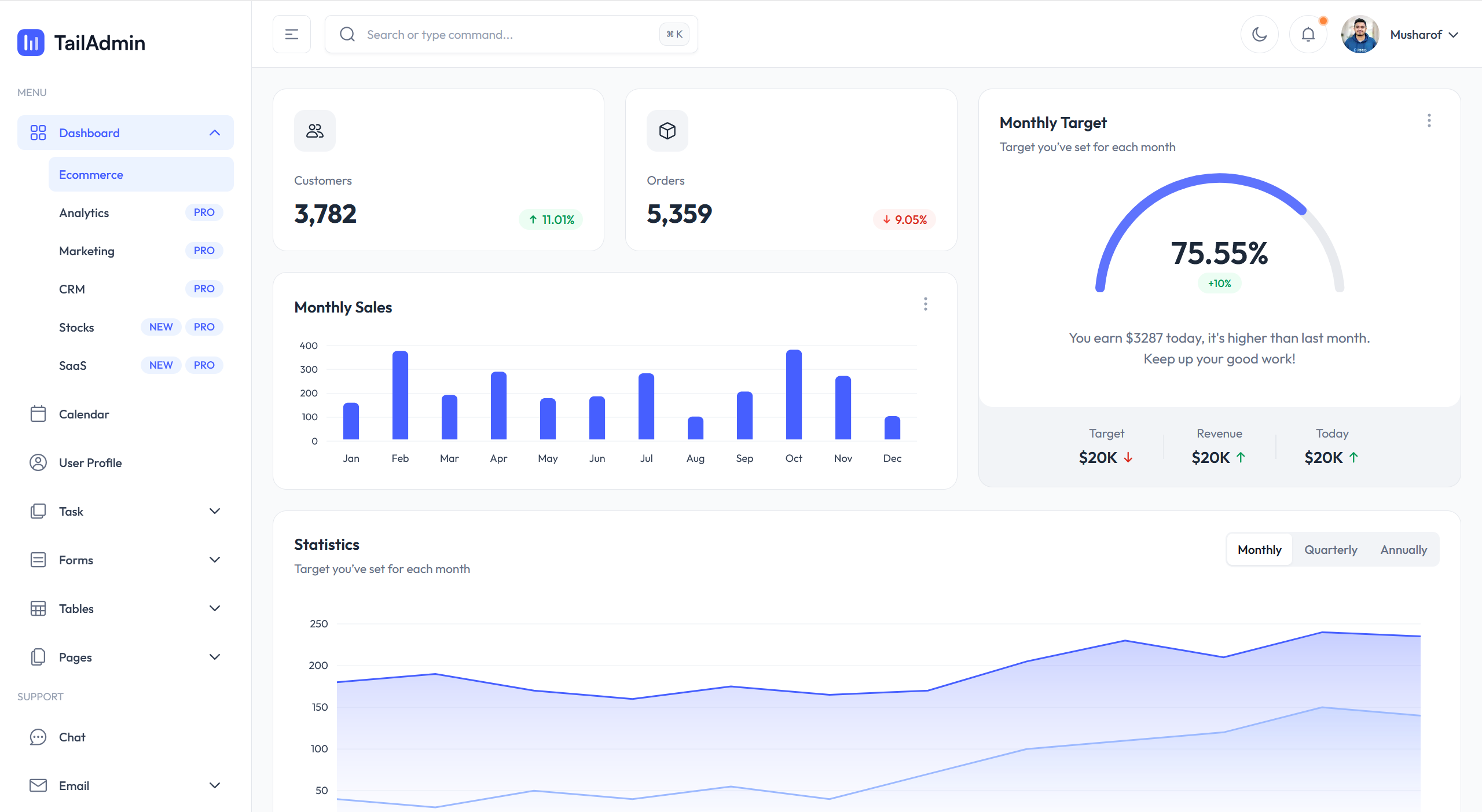Select the Quarterly statistics tab
This screenshot has height=812, width=1482.
point(1330,549)
